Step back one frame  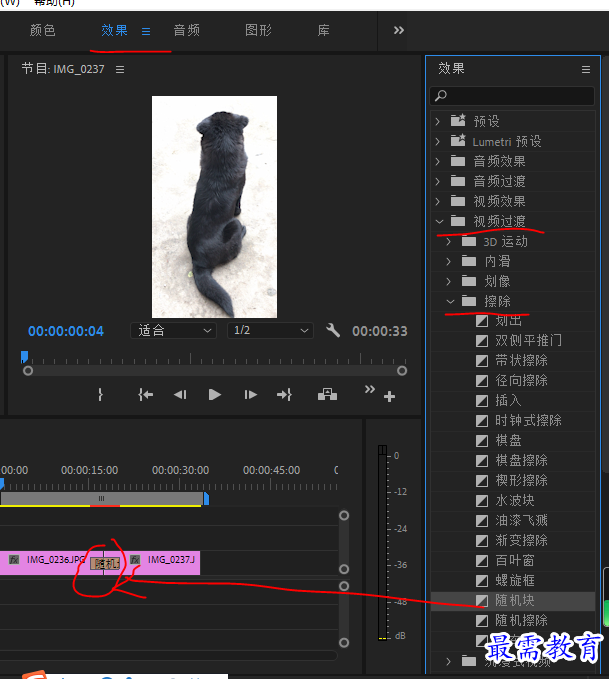[x=180, y=394]
